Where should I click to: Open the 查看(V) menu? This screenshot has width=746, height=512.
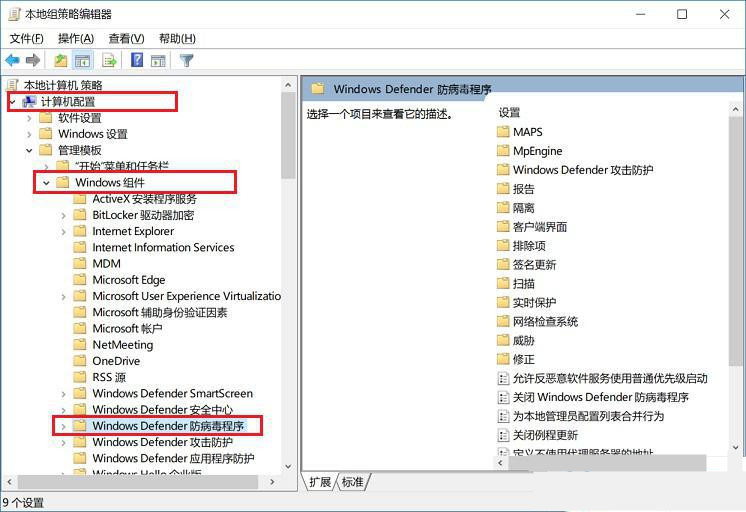pyautogui.click(x=126, y=39)
